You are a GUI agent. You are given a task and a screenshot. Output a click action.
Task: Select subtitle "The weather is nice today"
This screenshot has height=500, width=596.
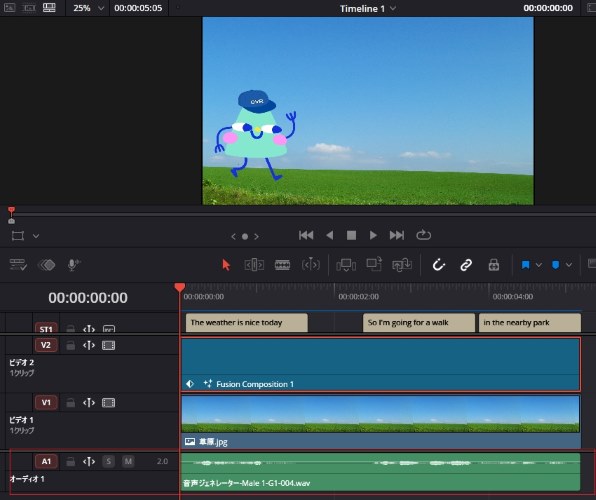[x=247, y=323]
